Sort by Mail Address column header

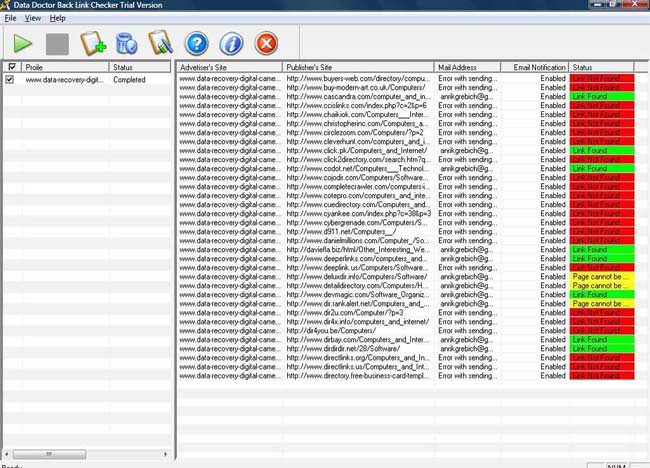(467, 67)
